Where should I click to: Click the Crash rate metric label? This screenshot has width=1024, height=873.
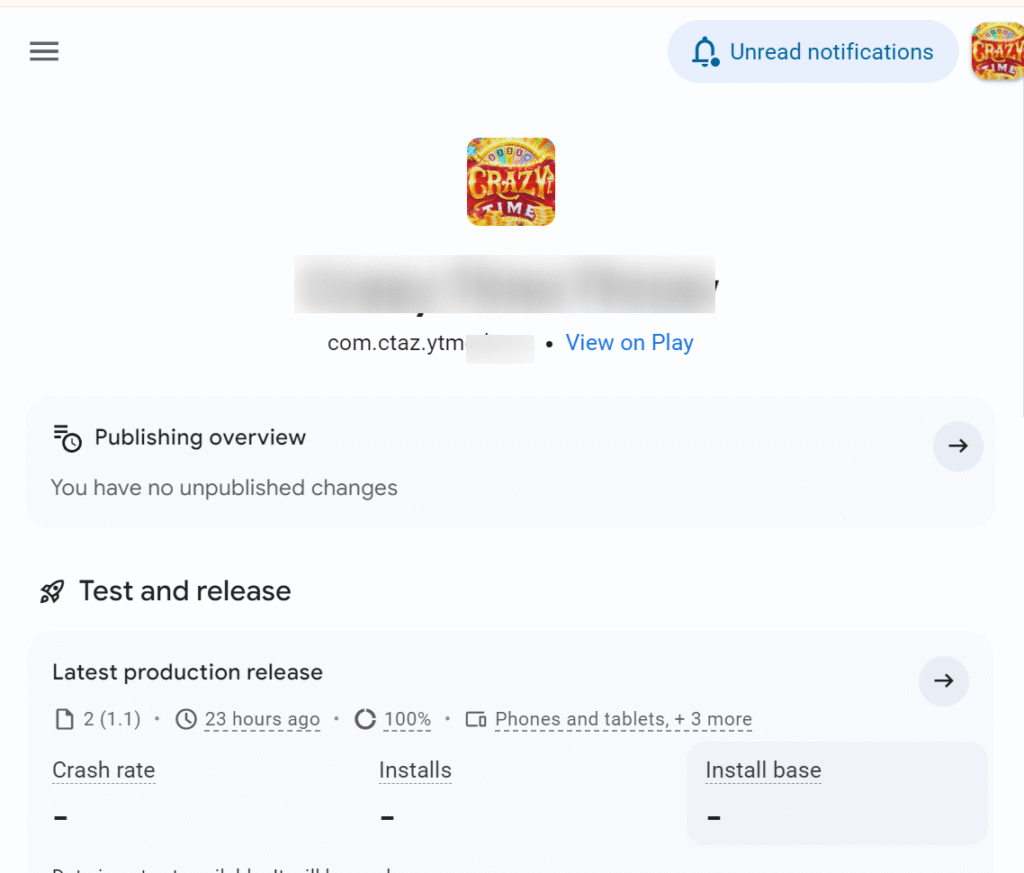(x=103, y=771)
